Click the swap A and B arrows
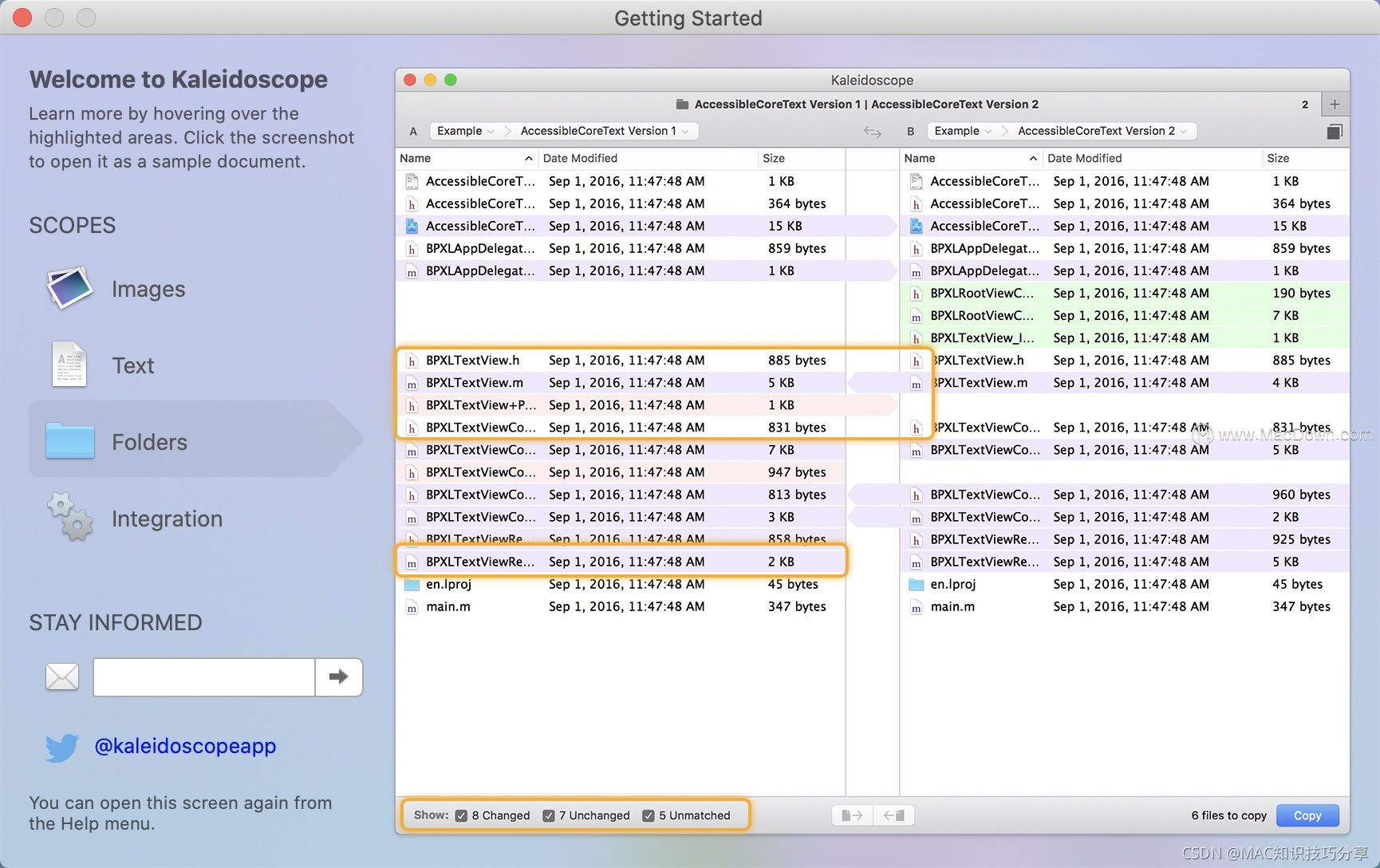 click(873, 132)
